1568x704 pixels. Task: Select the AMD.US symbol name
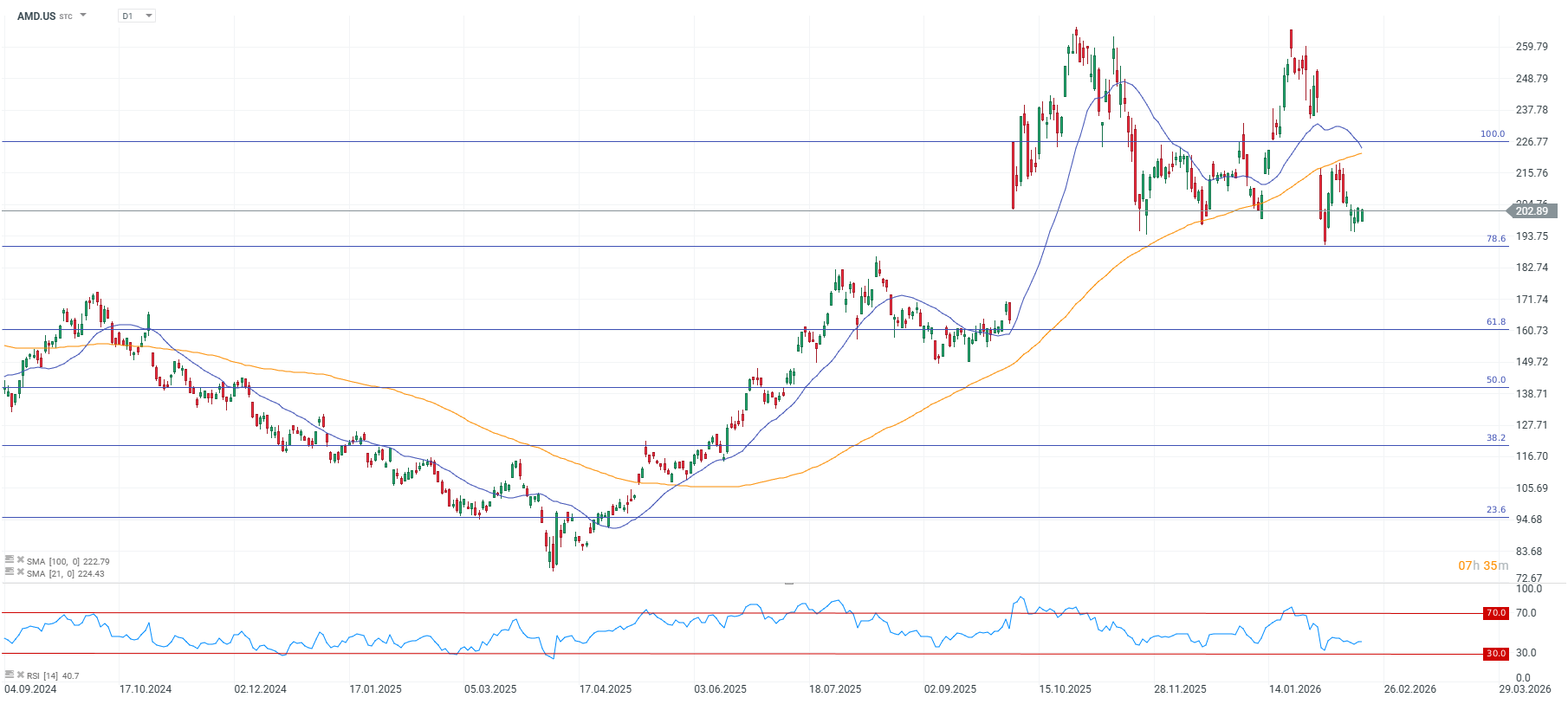(36, 16)
